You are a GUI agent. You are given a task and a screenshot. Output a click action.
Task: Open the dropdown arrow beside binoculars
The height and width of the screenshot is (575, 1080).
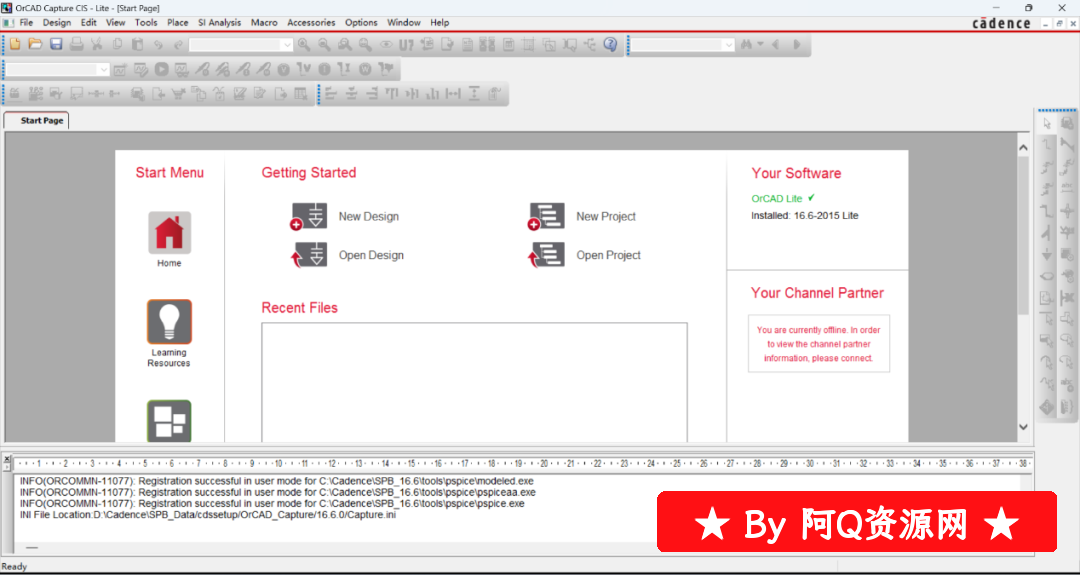(760, 45)
